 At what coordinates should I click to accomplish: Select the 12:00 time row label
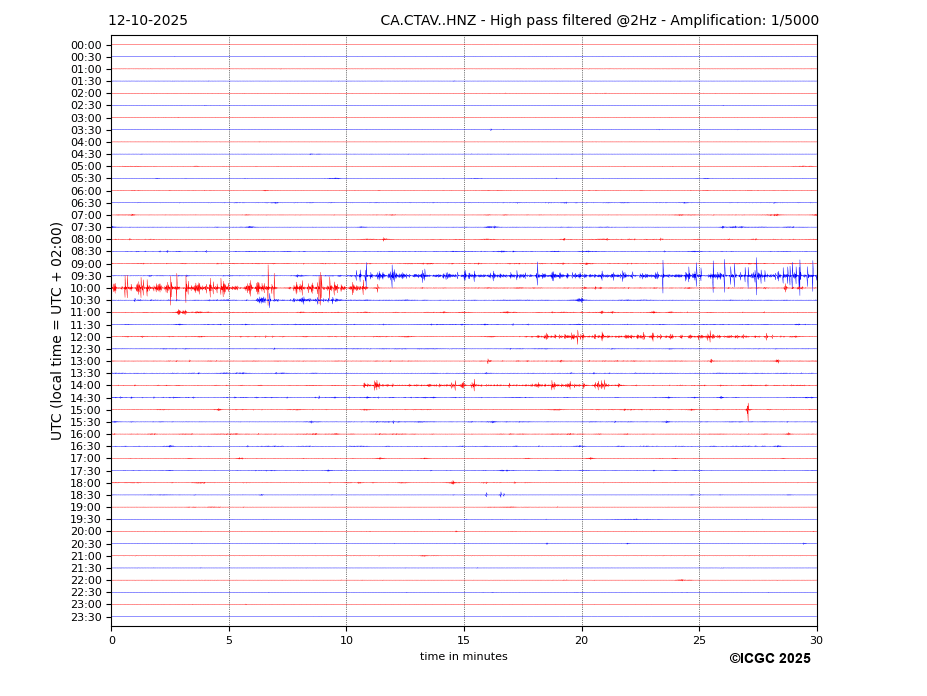[x=86, y=337]
